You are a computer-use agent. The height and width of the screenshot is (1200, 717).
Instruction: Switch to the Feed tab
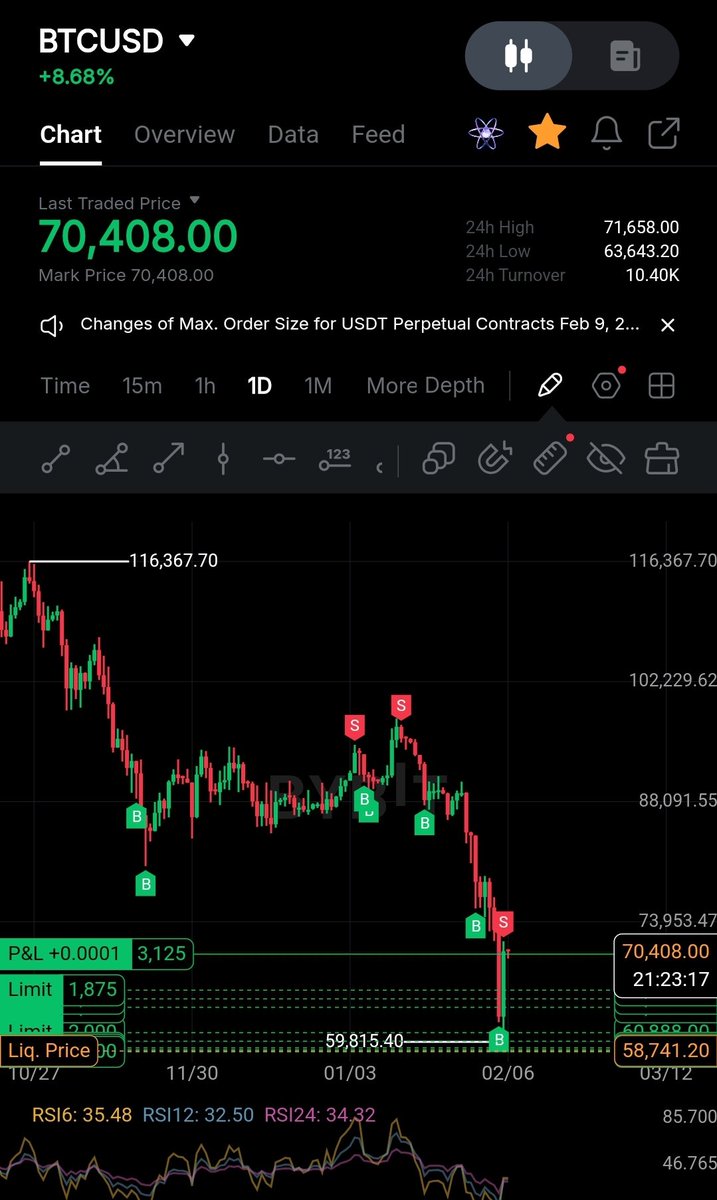(x=378, y=134)
